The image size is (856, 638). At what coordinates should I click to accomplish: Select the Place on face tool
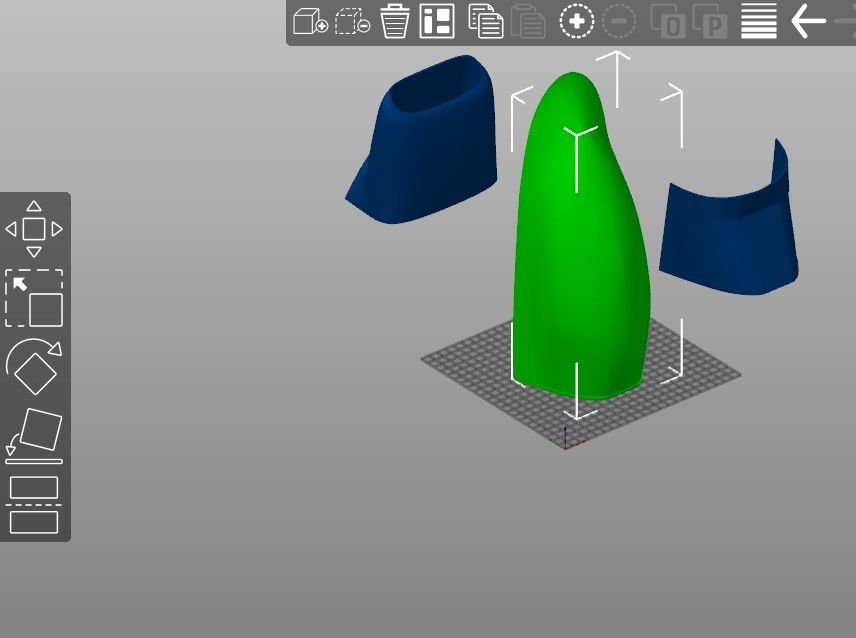34,436
